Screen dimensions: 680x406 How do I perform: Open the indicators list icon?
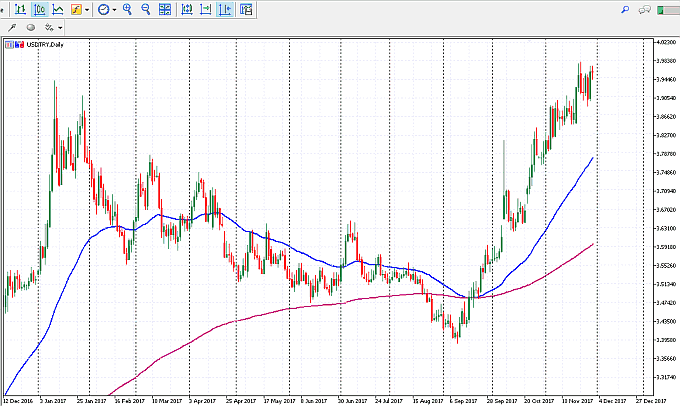(x=76, y=9)
